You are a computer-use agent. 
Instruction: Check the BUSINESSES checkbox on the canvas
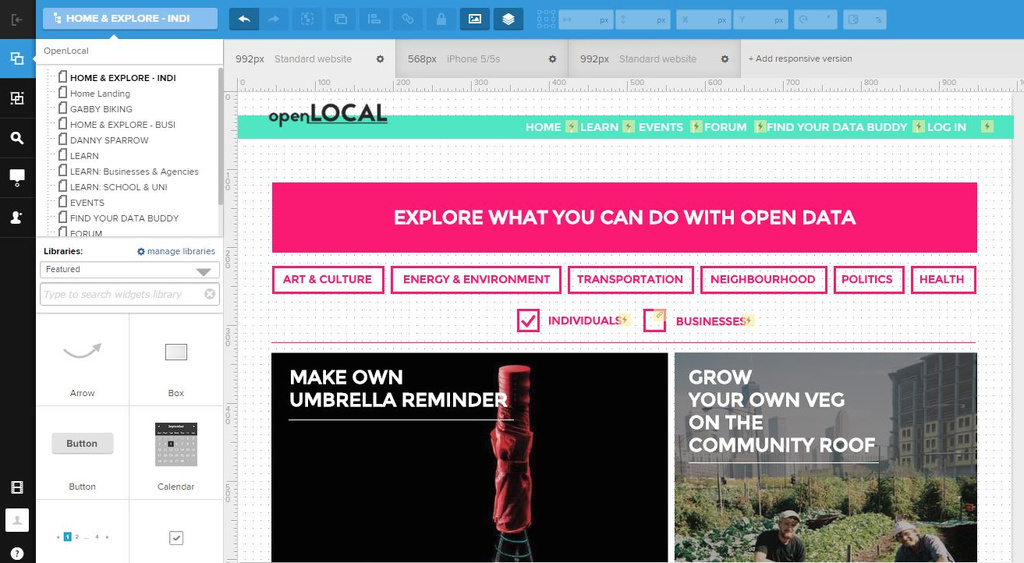pos(654,321)
